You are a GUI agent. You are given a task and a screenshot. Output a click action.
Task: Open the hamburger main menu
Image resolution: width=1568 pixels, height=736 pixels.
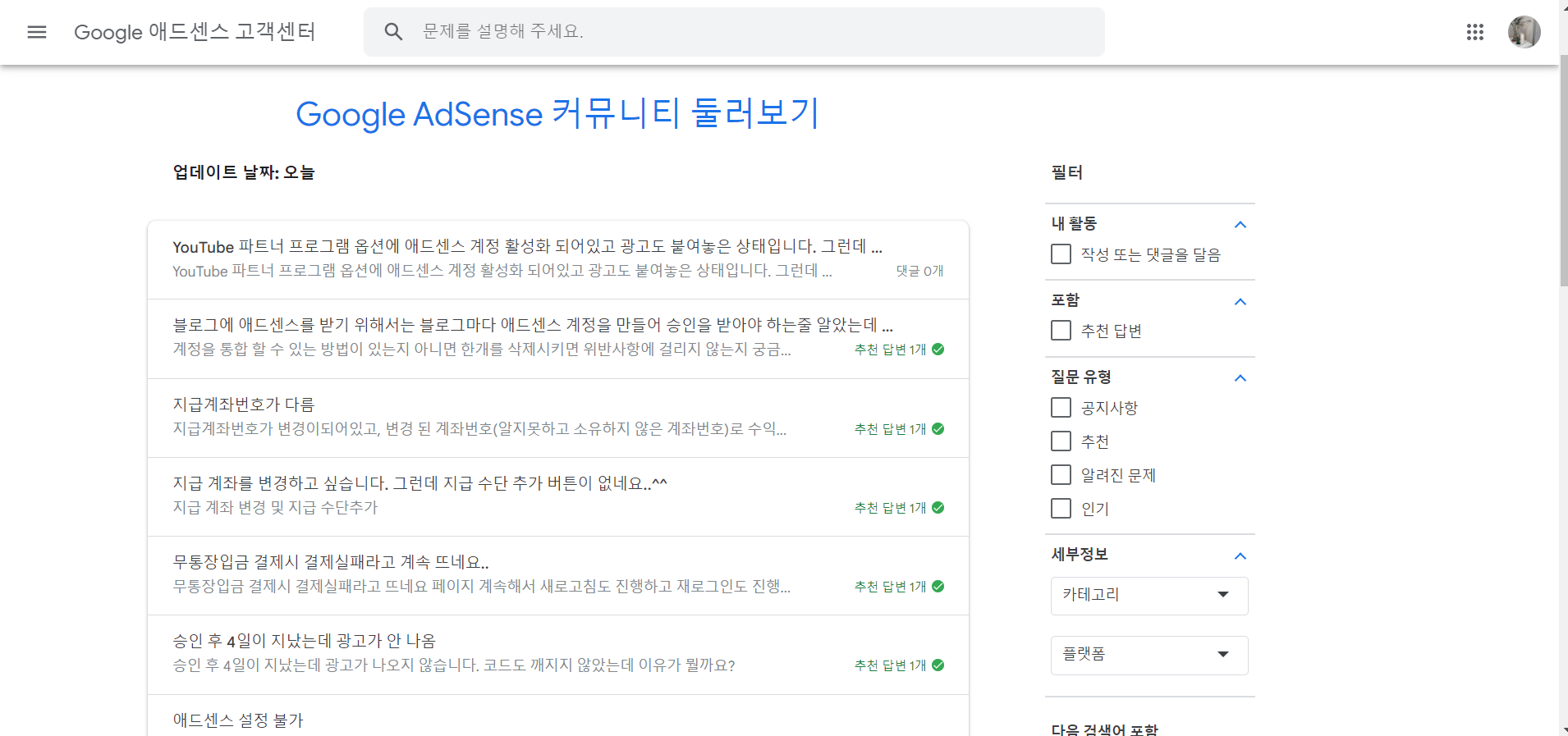(37, 32)
